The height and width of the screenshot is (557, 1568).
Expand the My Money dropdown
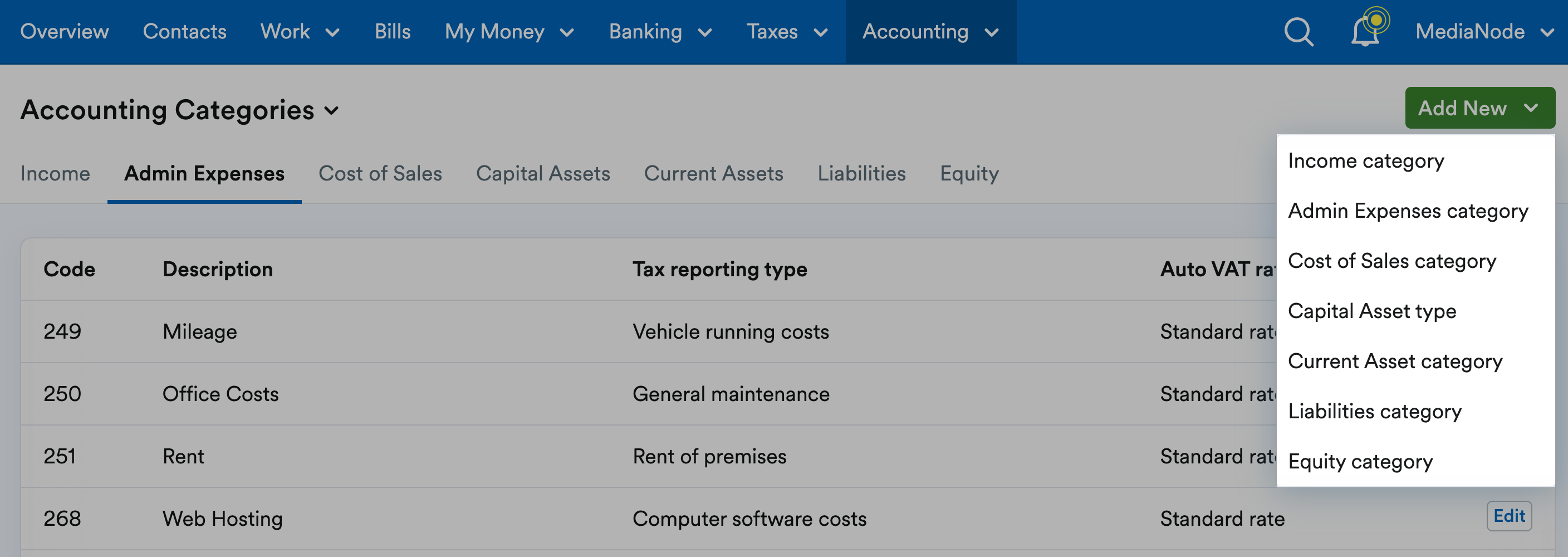click(x=509, y=32)
